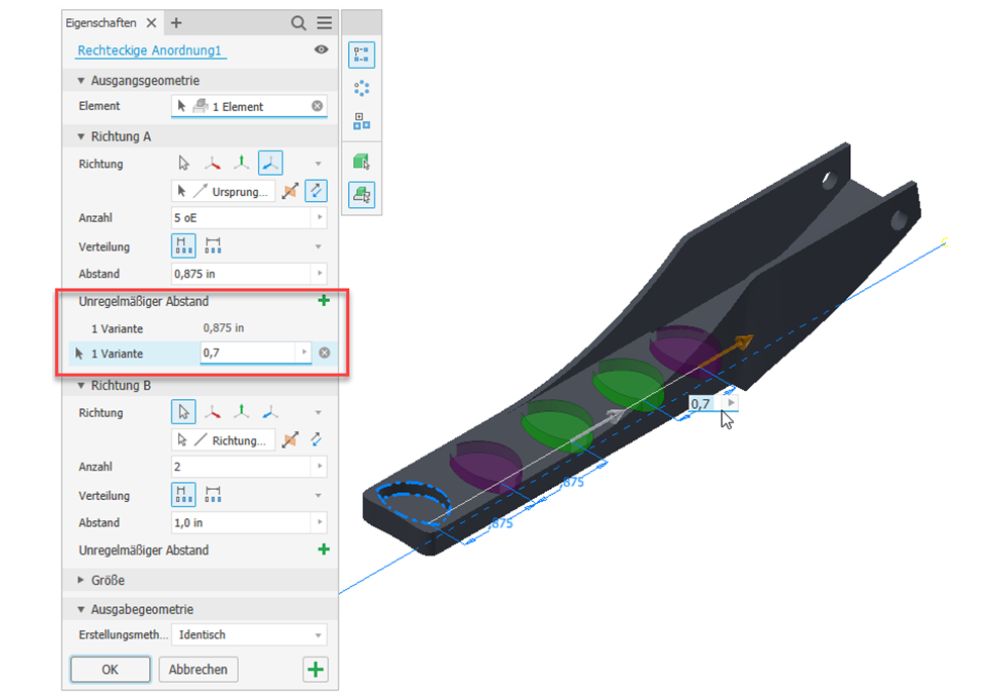
Task: Expand the Größe section
Action: 82,580
